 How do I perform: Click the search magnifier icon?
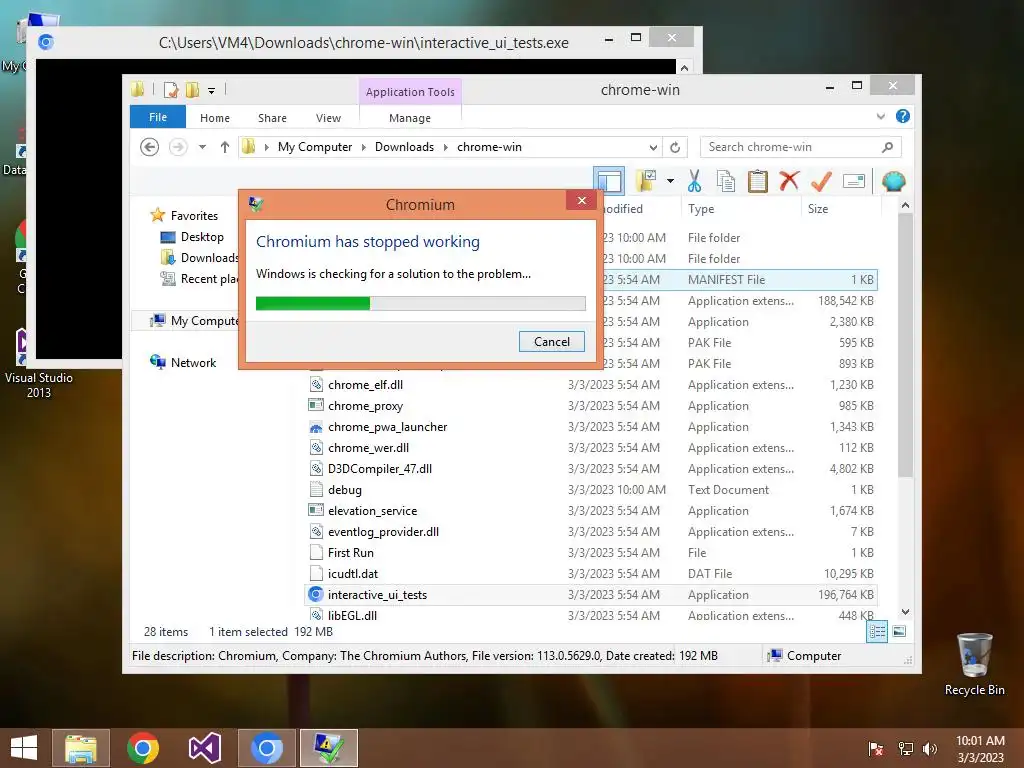(x=887, y=147)
